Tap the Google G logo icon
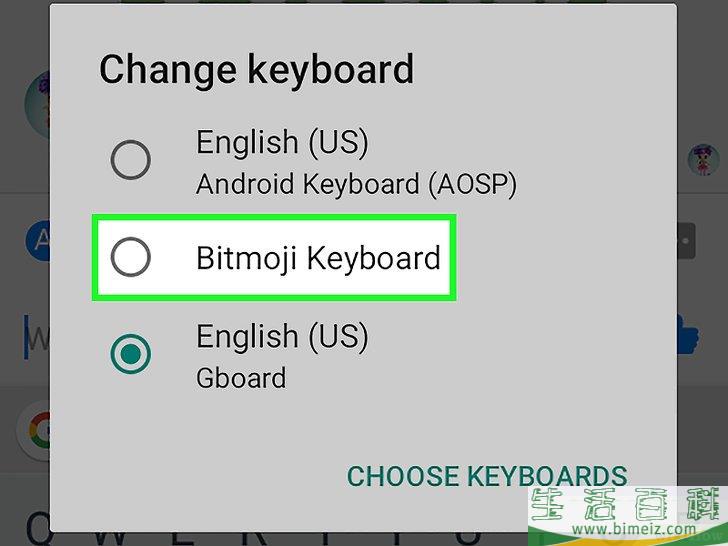The height and width of the screenshot is (546, 728). [x=35, y=430]
